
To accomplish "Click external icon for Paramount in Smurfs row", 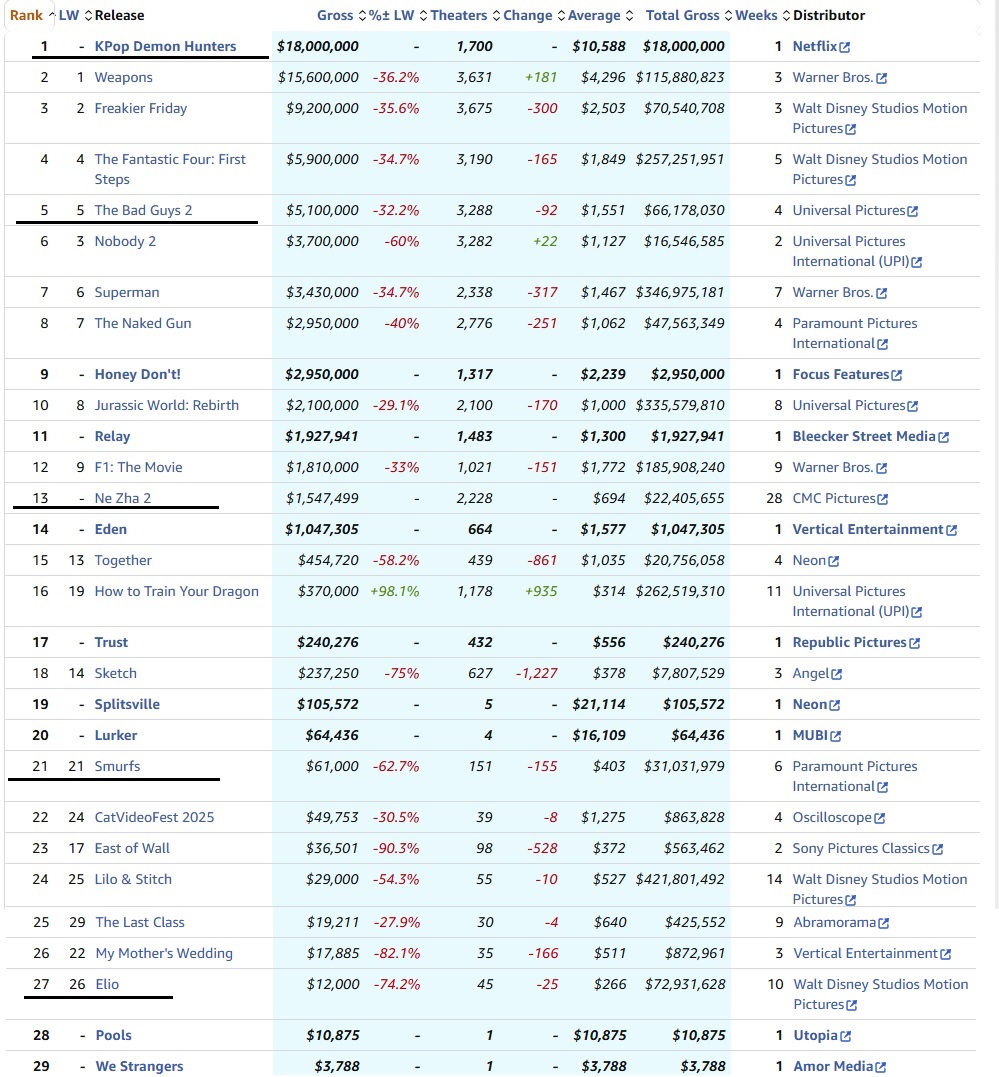I will (883, 787).
